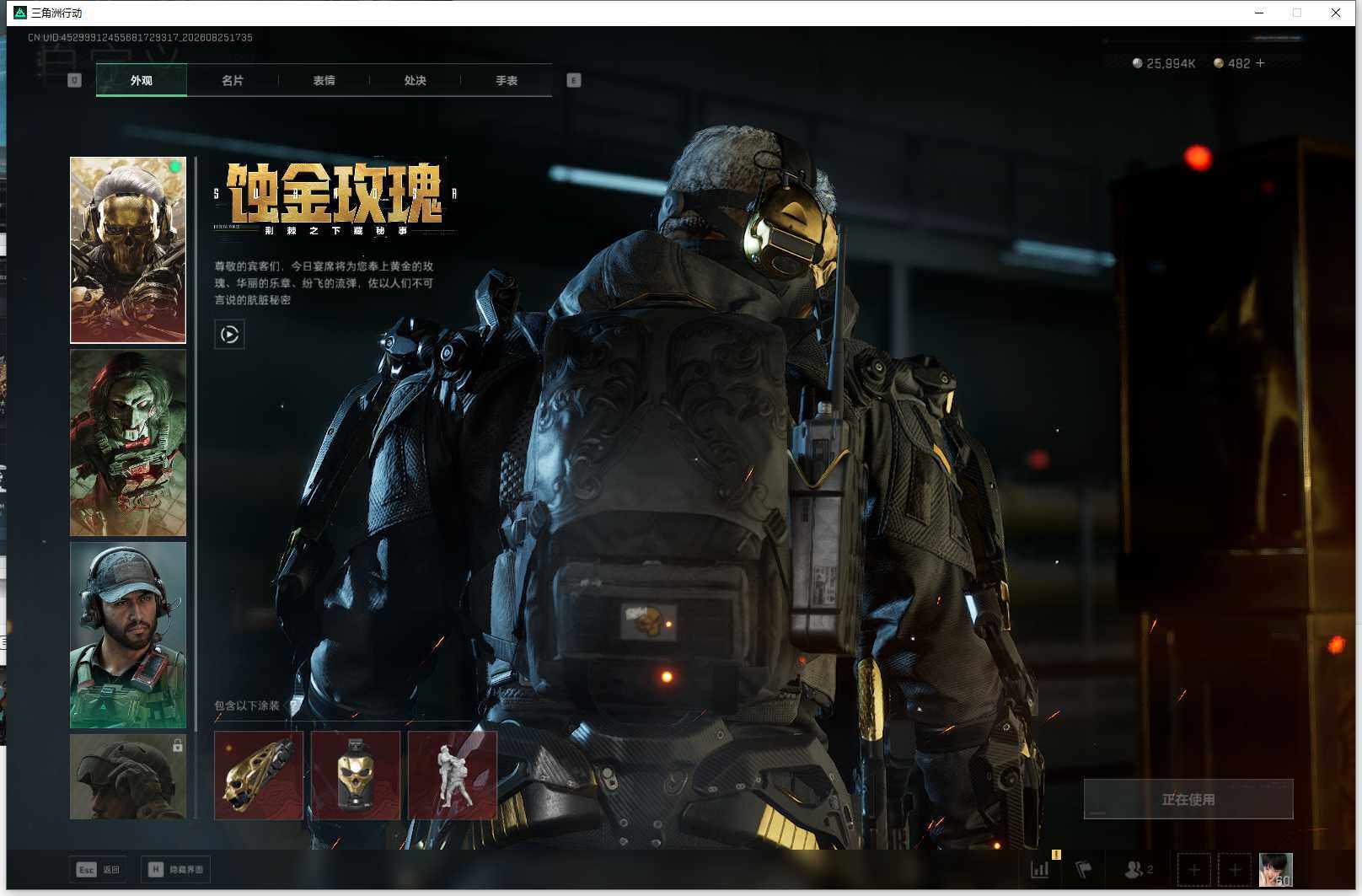Click the 正在使用 button

(x=1188, y=799)
